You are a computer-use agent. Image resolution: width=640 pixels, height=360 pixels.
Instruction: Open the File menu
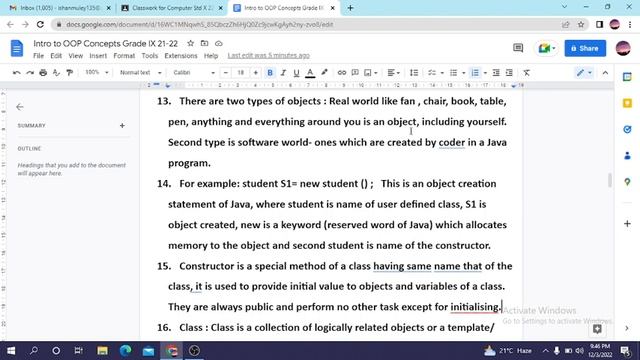38,56
